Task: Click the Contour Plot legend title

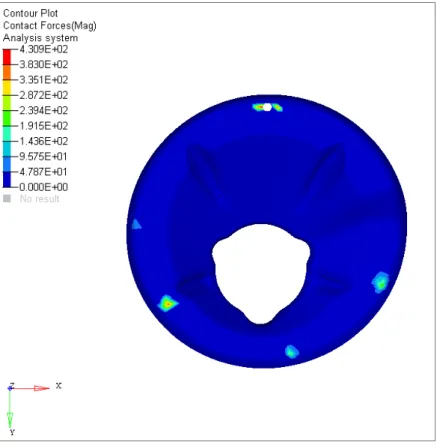Action: 30,13
